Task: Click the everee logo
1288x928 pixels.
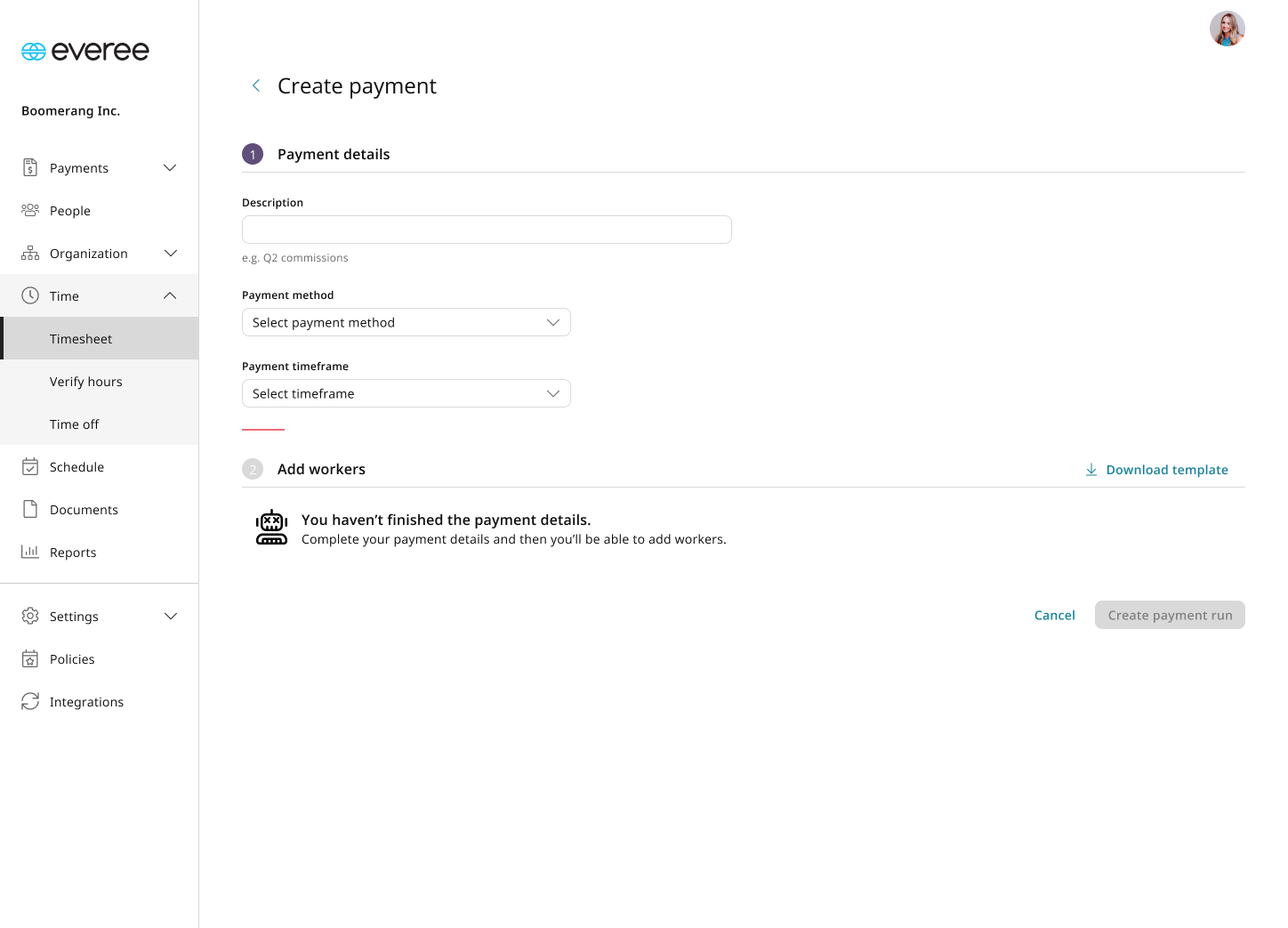Action: tap(85, 51)
